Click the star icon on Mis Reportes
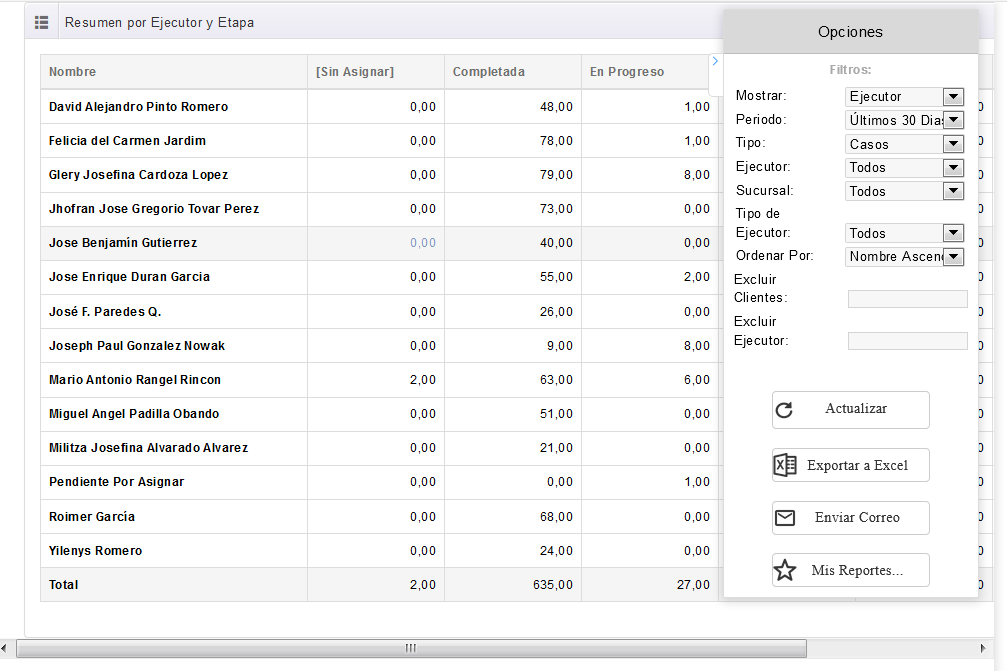This screenshot has width=1007, height=671. click(x=785, y=571)
